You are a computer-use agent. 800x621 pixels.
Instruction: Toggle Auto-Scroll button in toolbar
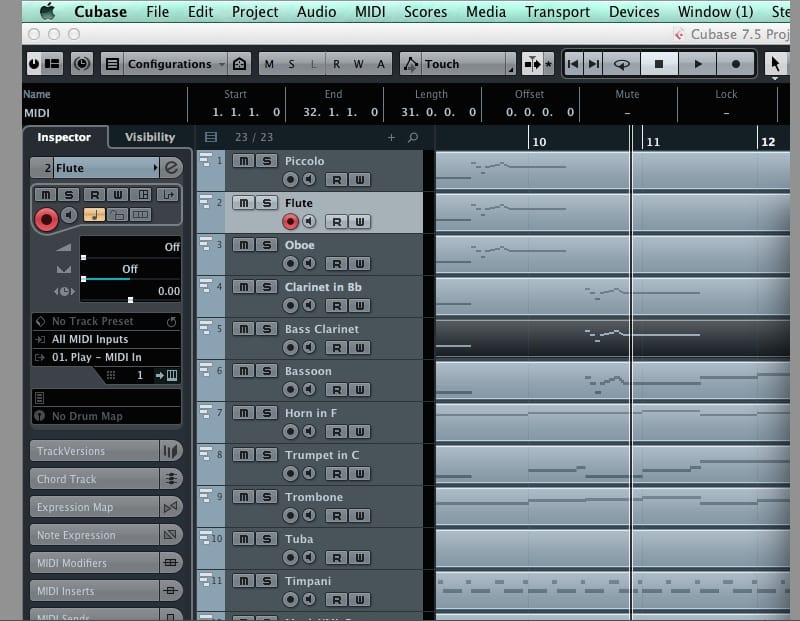[532, 64]
